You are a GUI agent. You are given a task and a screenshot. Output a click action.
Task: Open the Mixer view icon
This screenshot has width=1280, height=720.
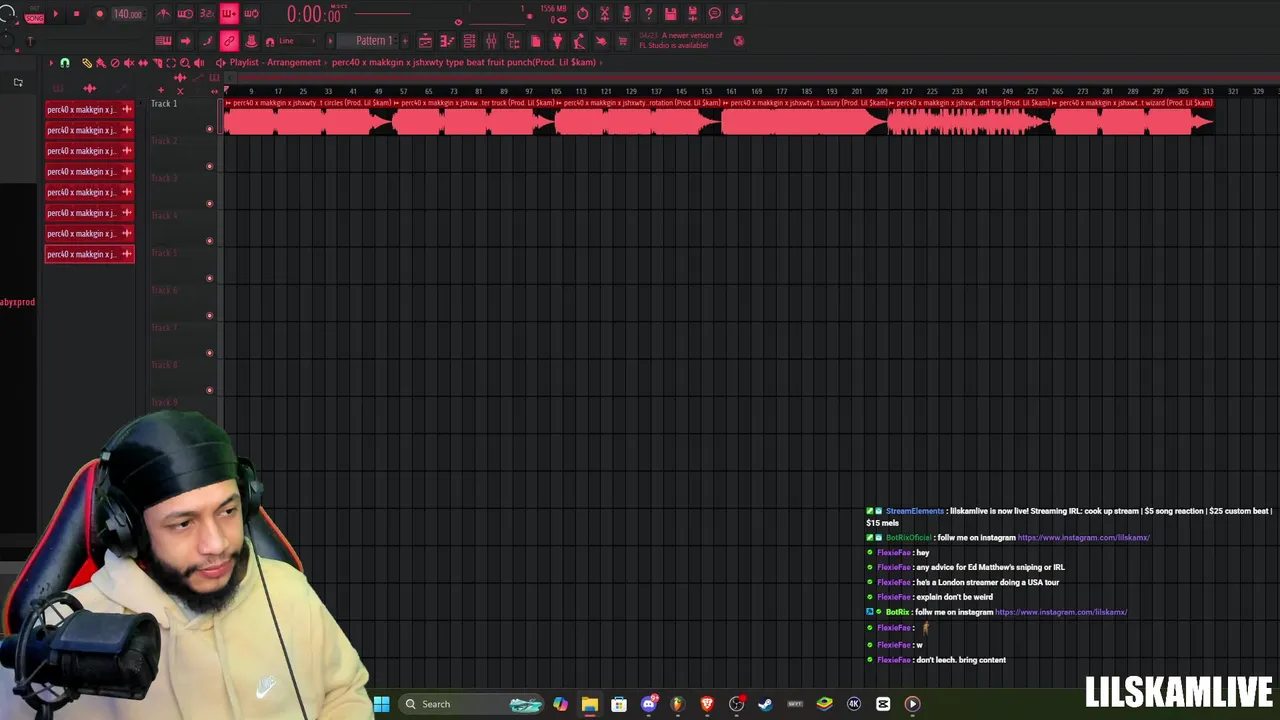click(x=491, y=41)
